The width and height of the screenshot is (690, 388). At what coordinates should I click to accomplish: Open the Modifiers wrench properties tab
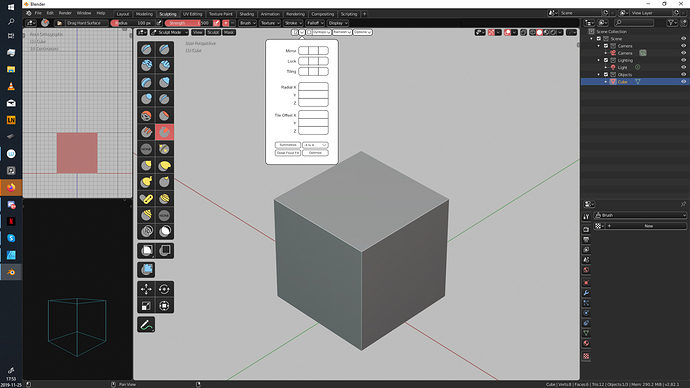(x=586, y=293)
